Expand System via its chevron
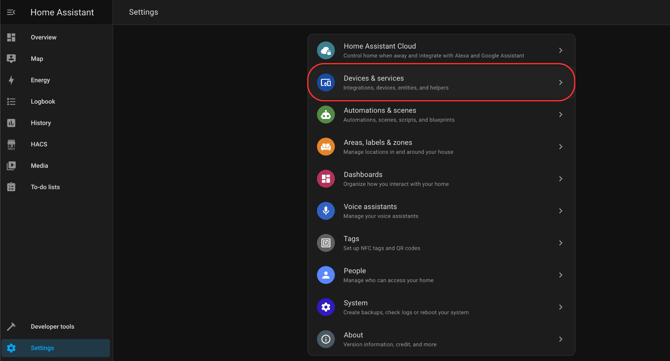This screenshot has height=361, width=670. pos(560,307)
